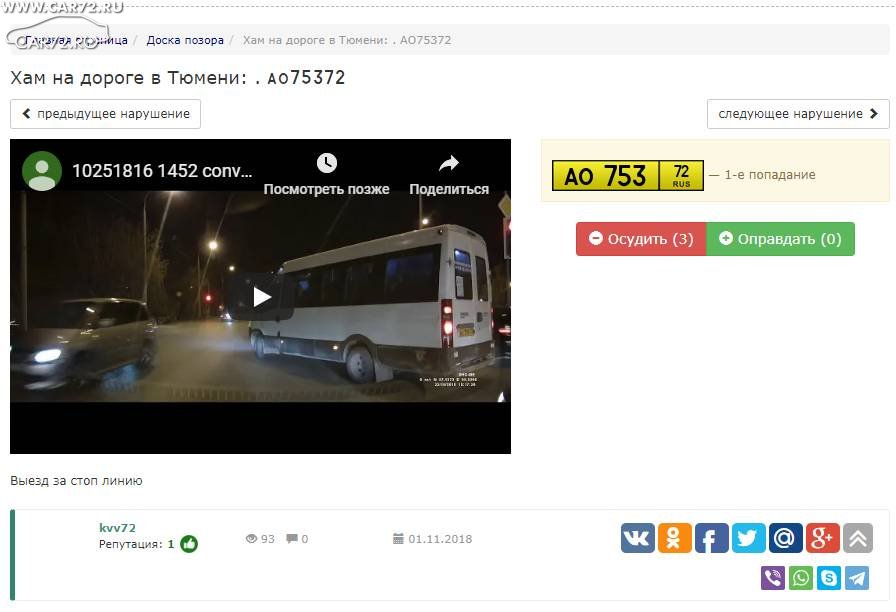Click the '1-е попадание' text
The width and height of the screenshot is (896, 612).
770,175
